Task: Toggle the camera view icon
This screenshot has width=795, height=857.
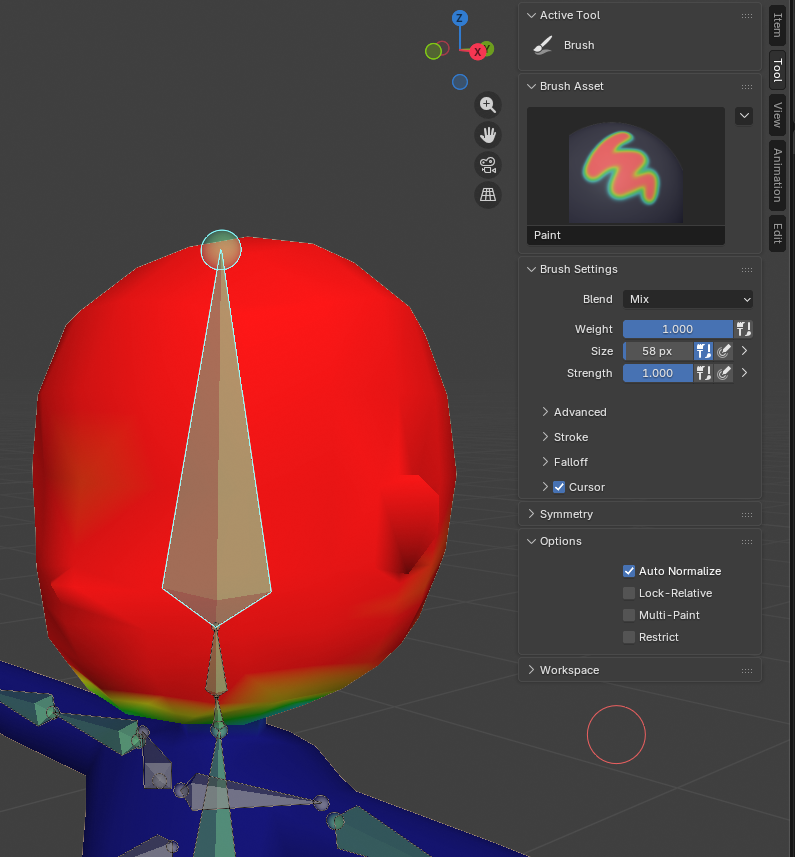Action: pos(488,165)
